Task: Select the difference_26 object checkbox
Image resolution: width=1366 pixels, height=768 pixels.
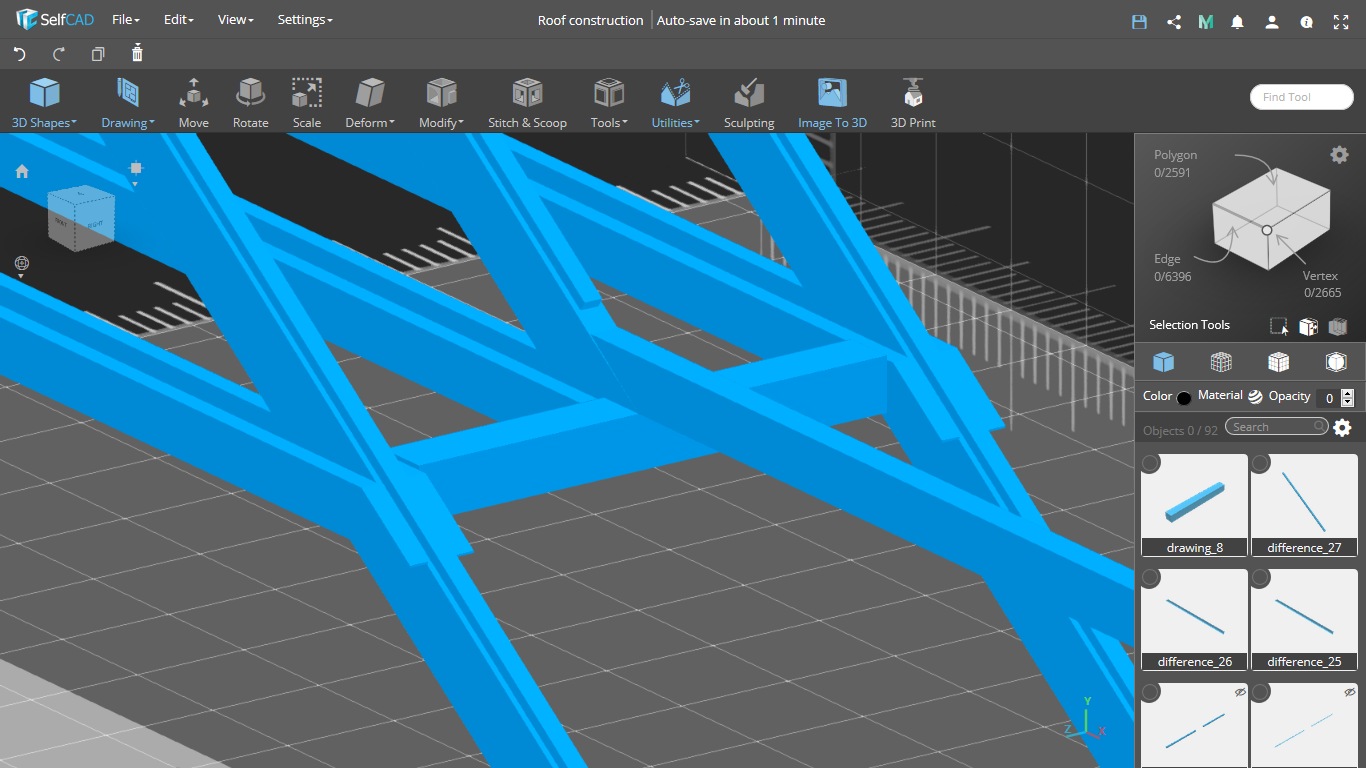Action: 1151,578
